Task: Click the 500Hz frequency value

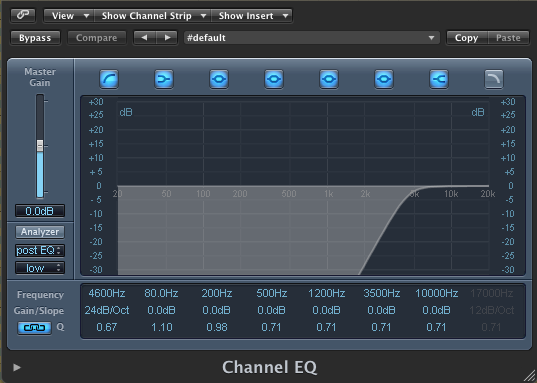Action: pos(272,294)
